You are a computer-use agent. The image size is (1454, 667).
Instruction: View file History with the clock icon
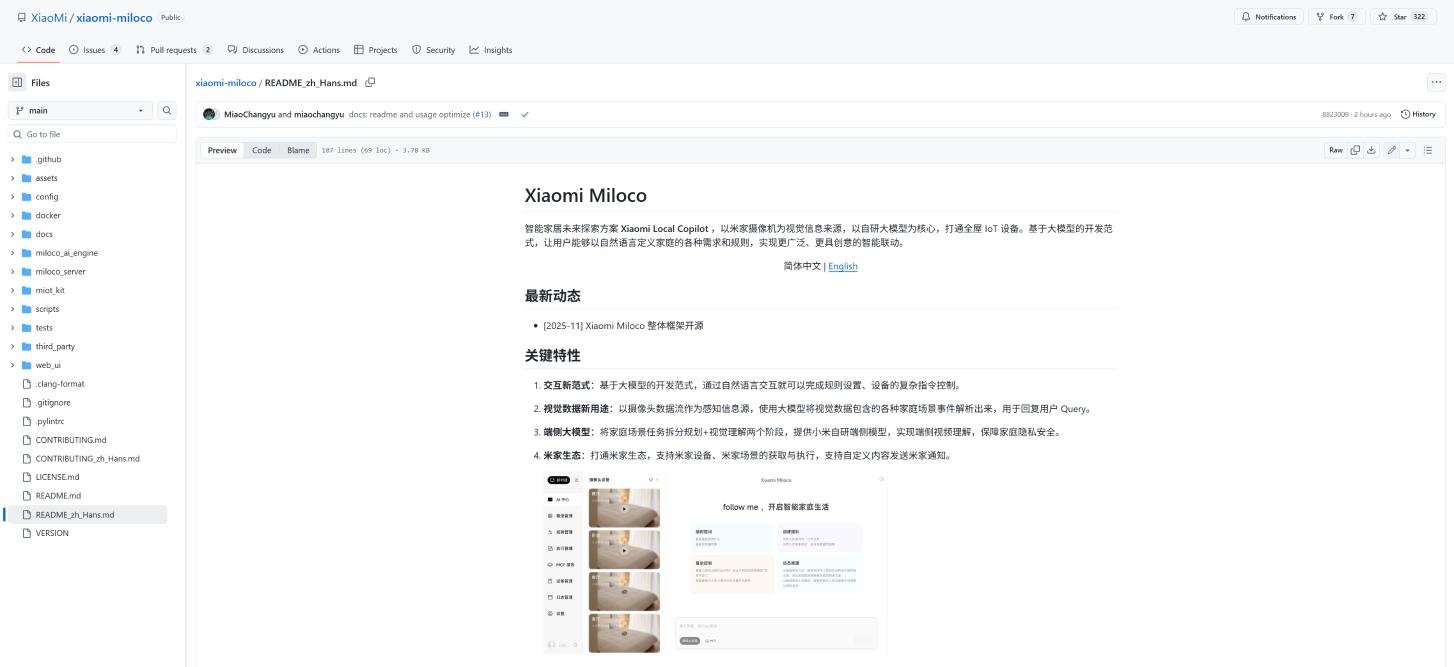(x=1418, y=114)
